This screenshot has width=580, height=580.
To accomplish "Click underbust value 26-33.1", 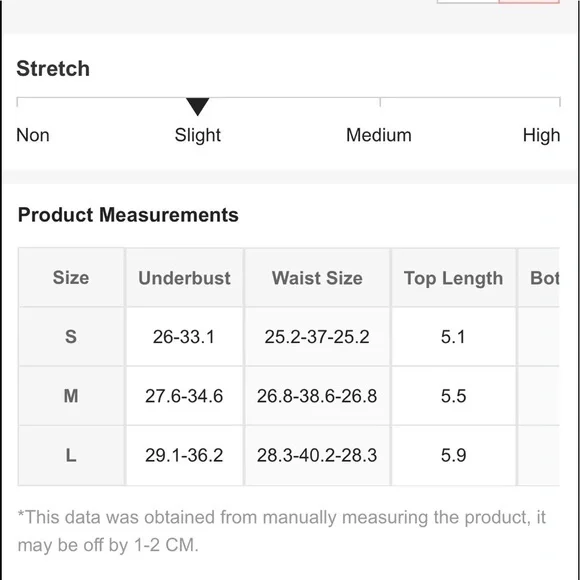I will pos(184,337).
